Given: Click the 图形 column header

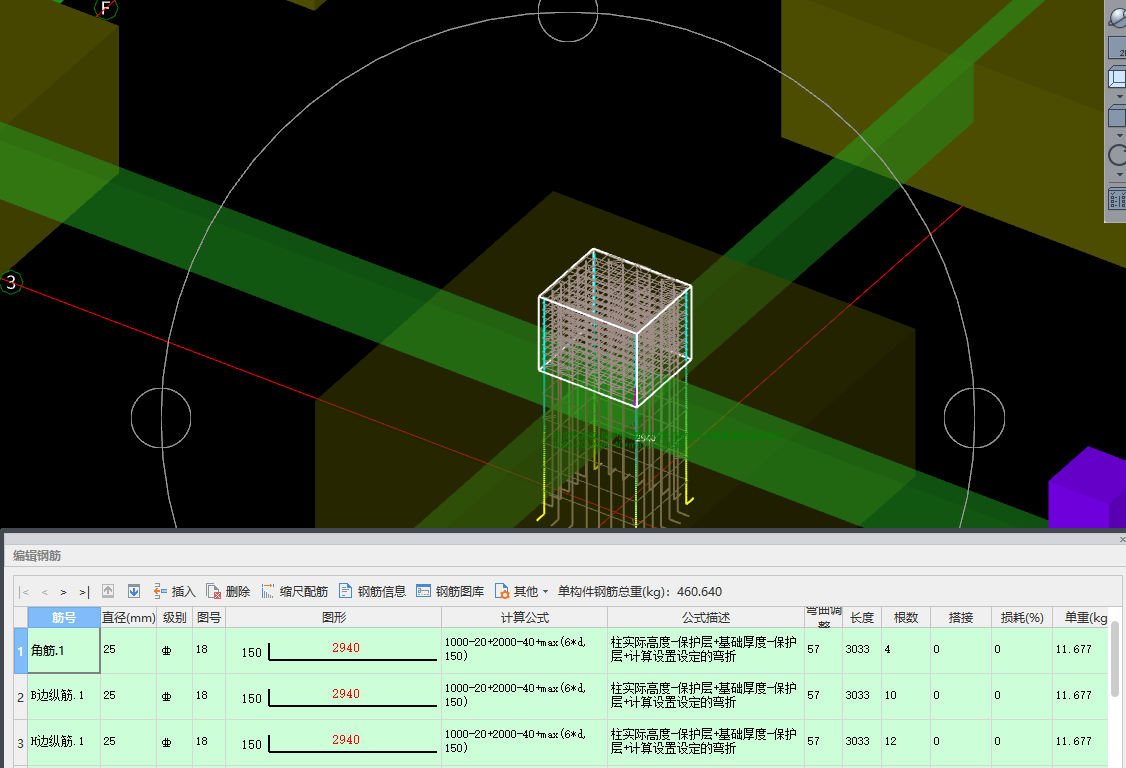Looking at the screenshot, I should tap(334, 617).
